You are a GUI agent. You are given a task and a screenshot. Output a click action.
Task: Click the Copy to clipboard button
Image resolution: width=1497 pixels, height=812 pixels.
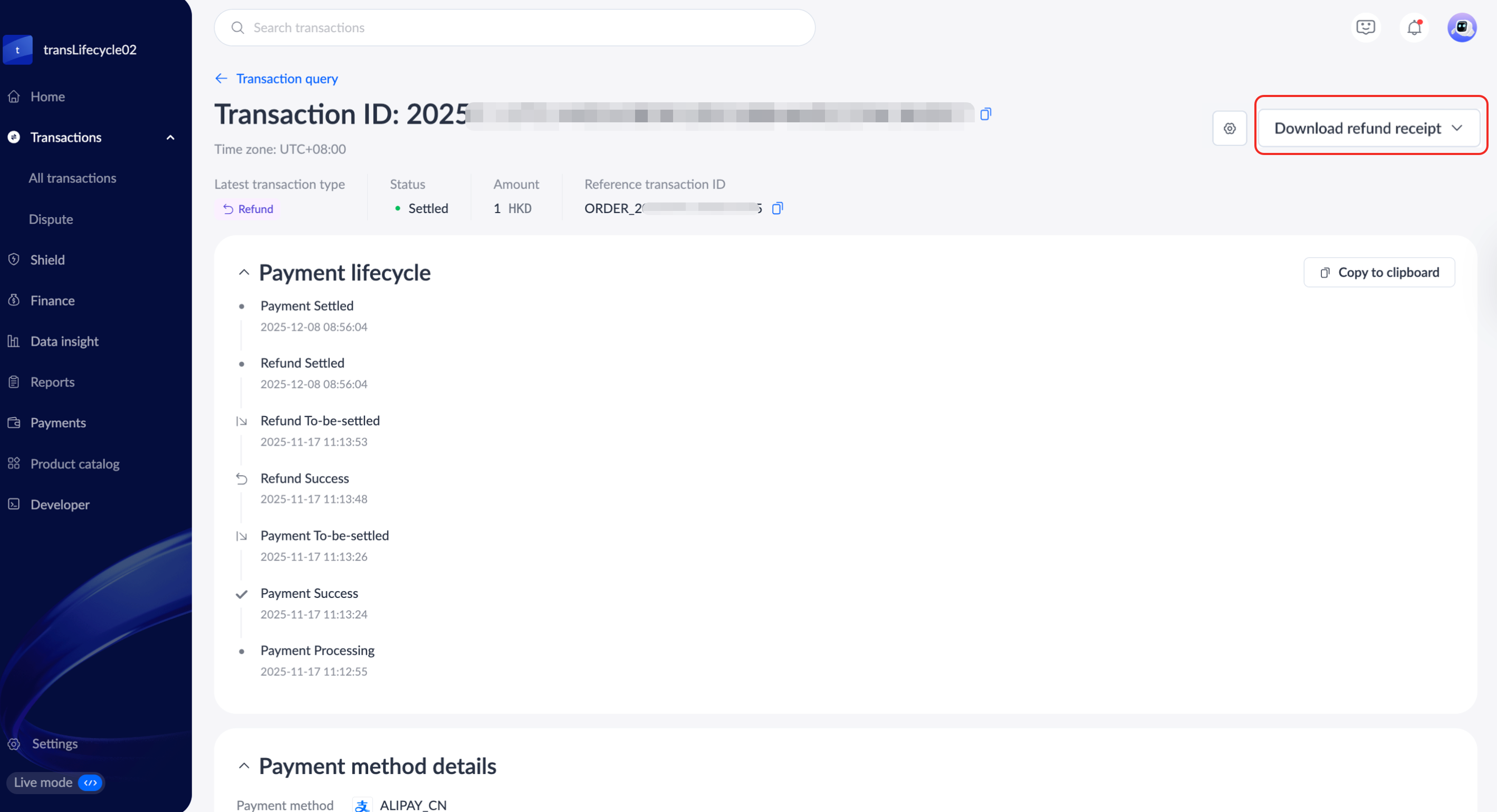point(1379,273)
